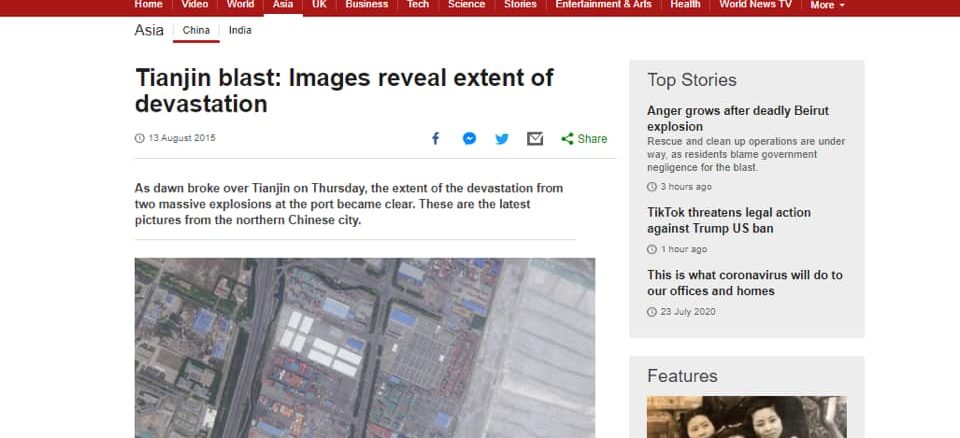Click the Tianjin blast article headline

[x=344, y=91]
